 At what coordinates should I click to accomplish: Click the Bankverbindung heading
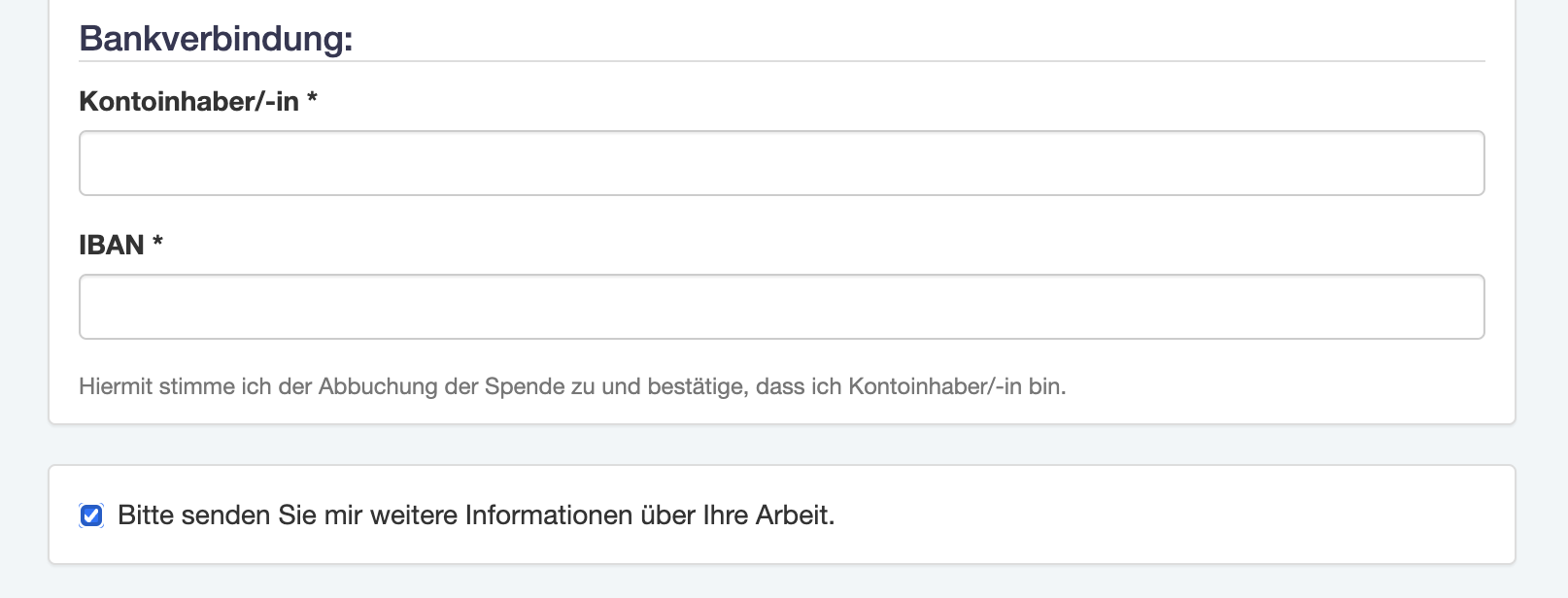[x=216, y=38]
